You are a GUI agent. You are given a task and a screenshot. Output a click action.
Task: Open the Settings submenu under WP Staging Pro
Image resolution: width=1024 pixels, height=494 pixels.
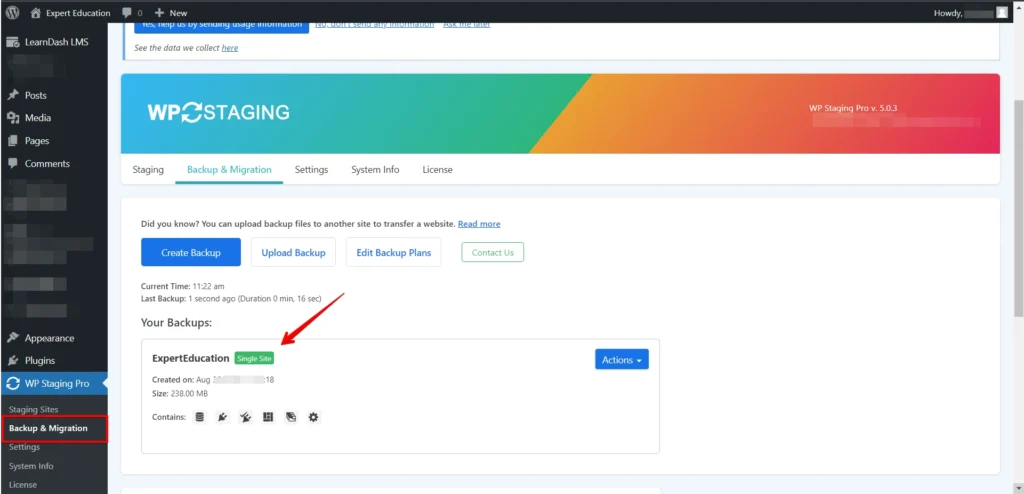tap(24, 447)
